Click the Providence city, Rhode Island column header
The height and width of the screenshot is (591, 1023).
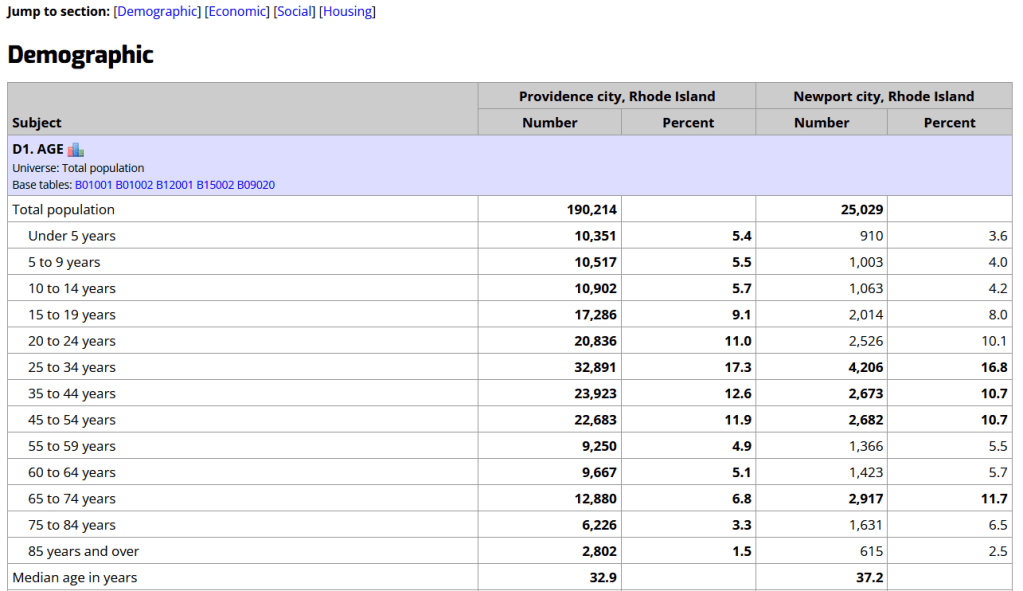(616, 96)
